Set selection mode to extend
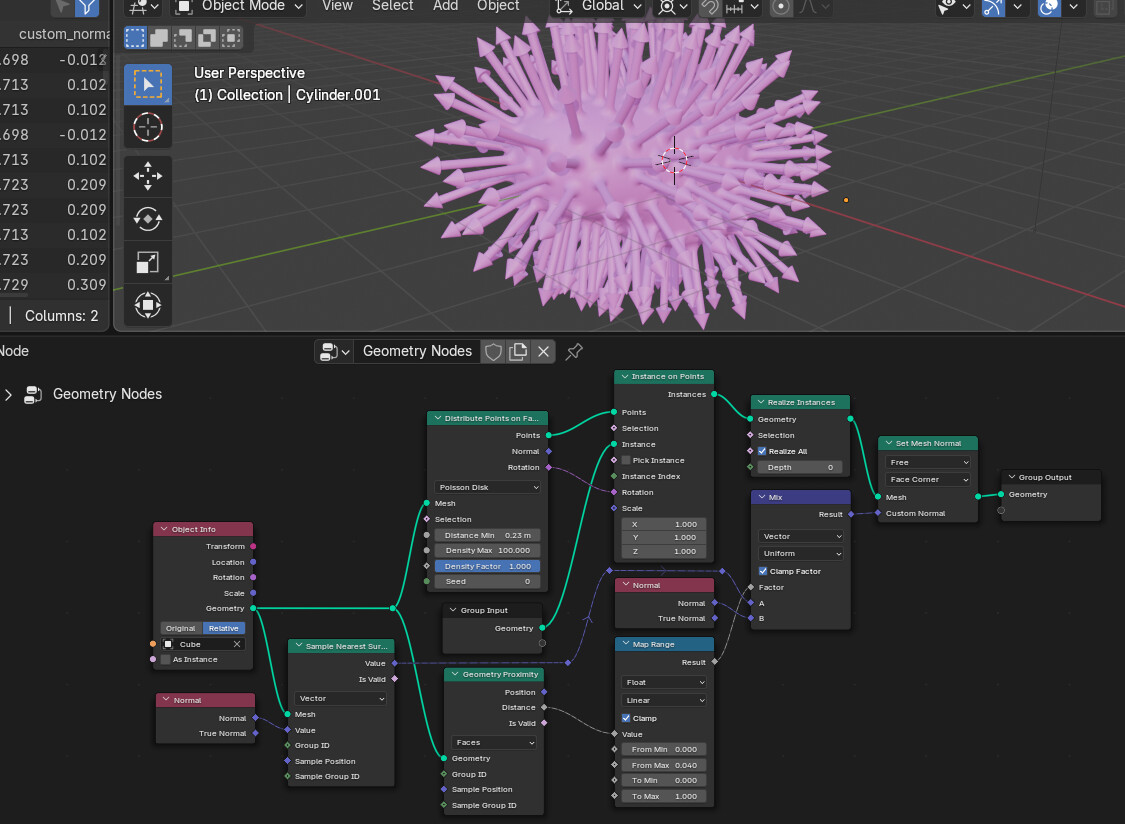1125x824 pixels. pos(159,37)
